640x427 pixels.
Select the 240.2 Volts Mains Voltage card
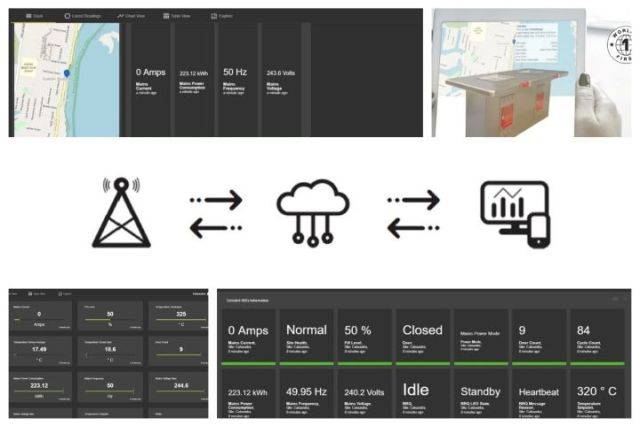(364, 393)
